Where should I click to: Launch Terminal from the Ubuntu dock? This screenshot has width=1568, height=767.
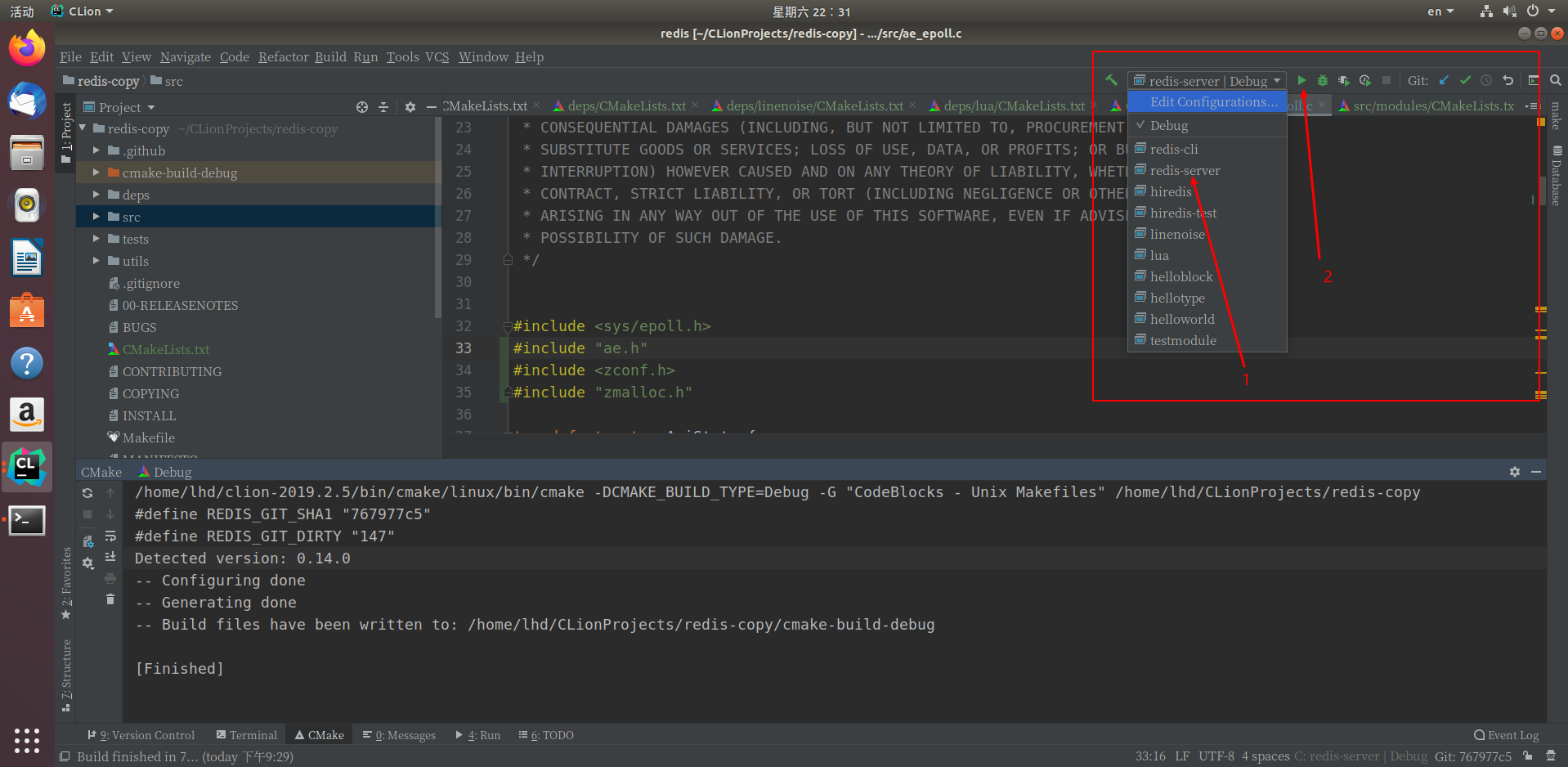27,520
